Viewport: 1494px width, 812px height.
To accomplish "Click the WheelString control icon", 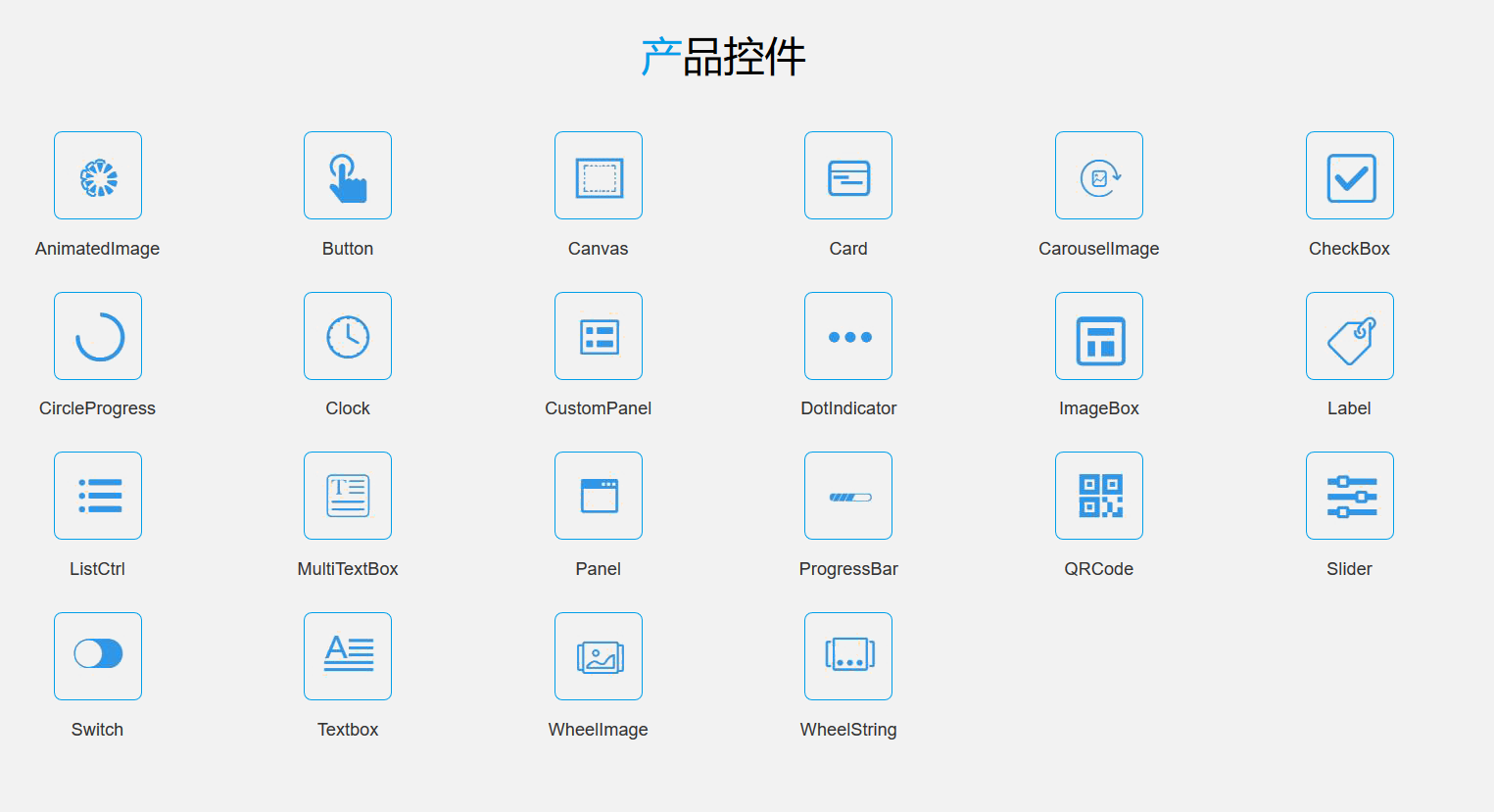I will tap(848, 656).
